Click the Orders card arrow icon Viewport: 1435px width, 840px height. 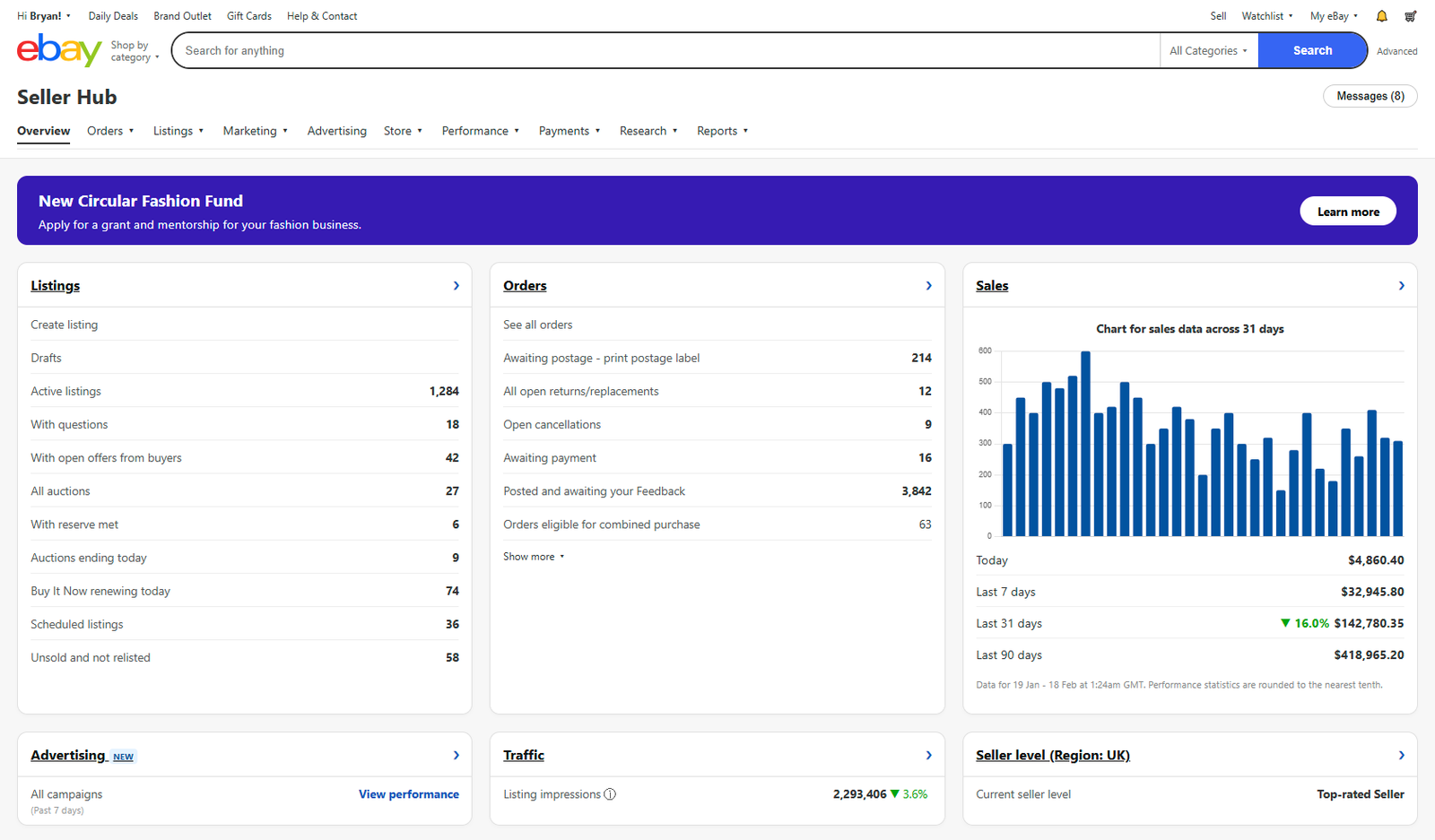point(928,286)
